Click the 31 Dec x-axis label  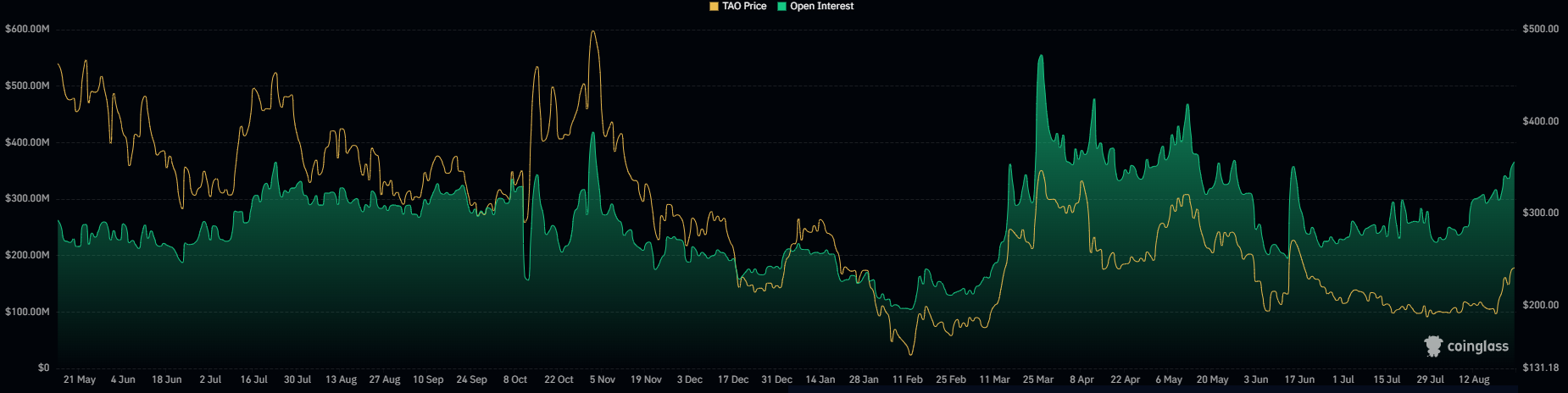[776, 379]
